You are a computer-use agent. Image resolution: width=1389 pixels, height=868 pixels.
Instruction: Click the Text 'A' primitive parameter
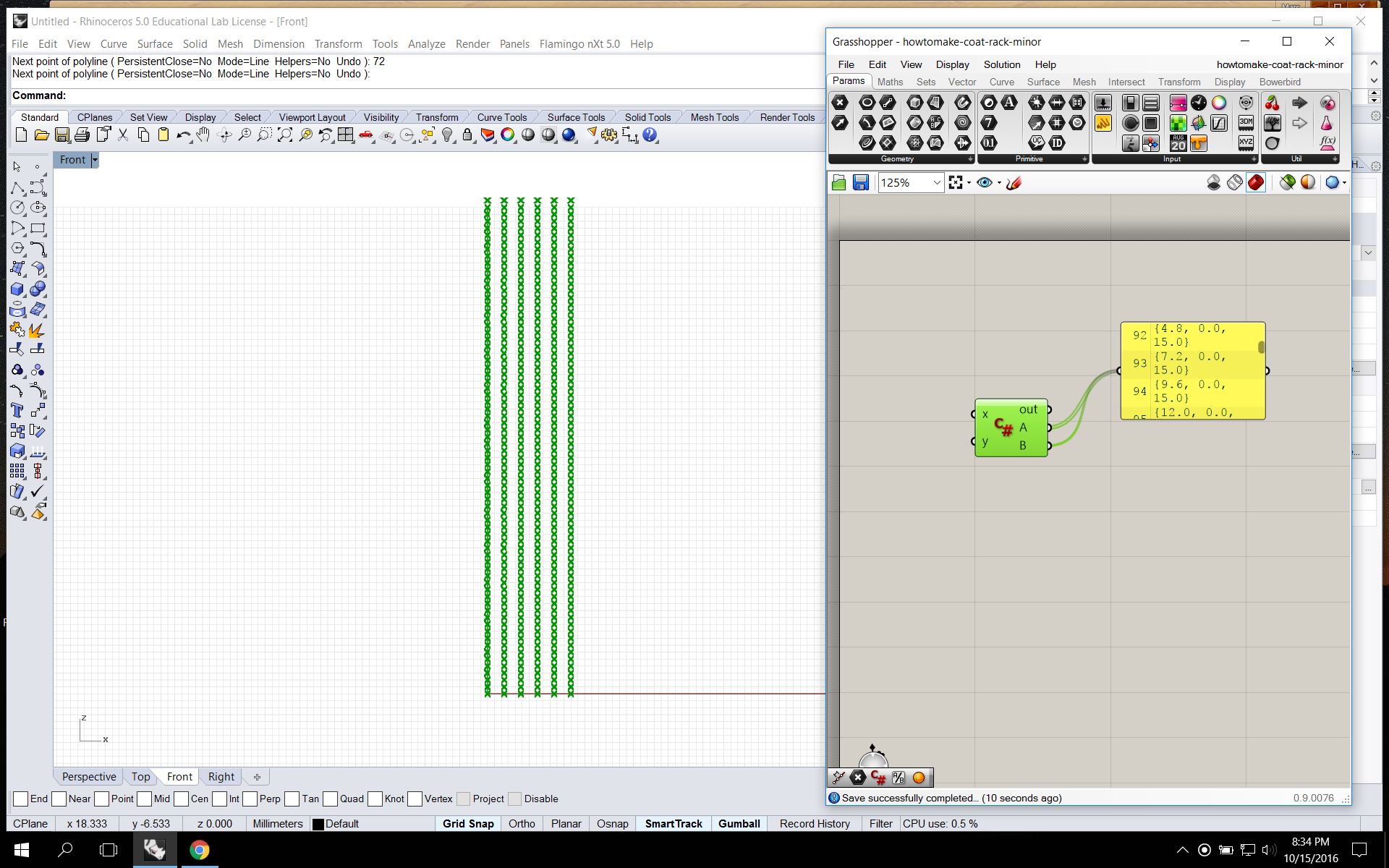(x=1009, y=103)
